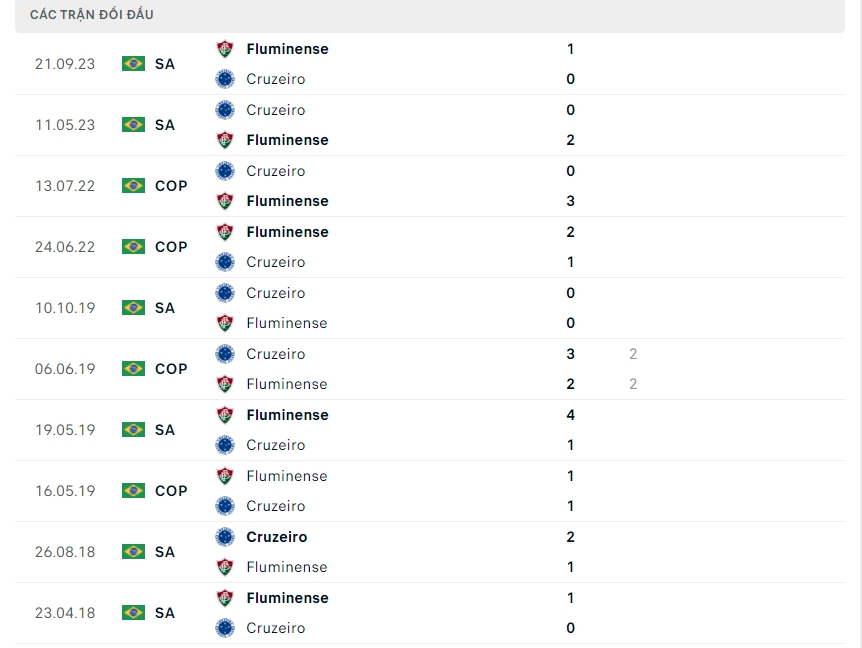Viewport: 862px width, 648px height.
Task: Click Cruzeiro crest in the 26.08.18 match
Action: (x=225, y=537)
